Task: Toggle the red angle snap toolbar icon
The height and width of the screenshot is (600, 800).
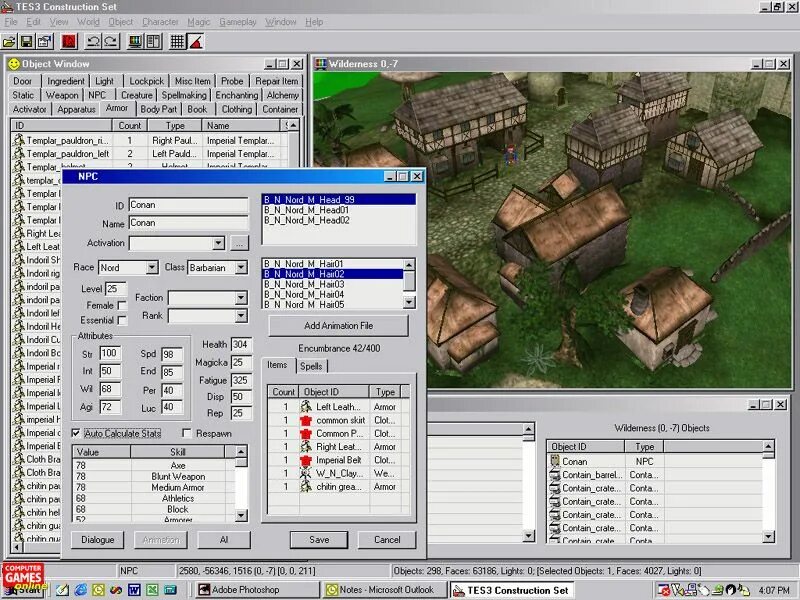Action: coord(196,42)
